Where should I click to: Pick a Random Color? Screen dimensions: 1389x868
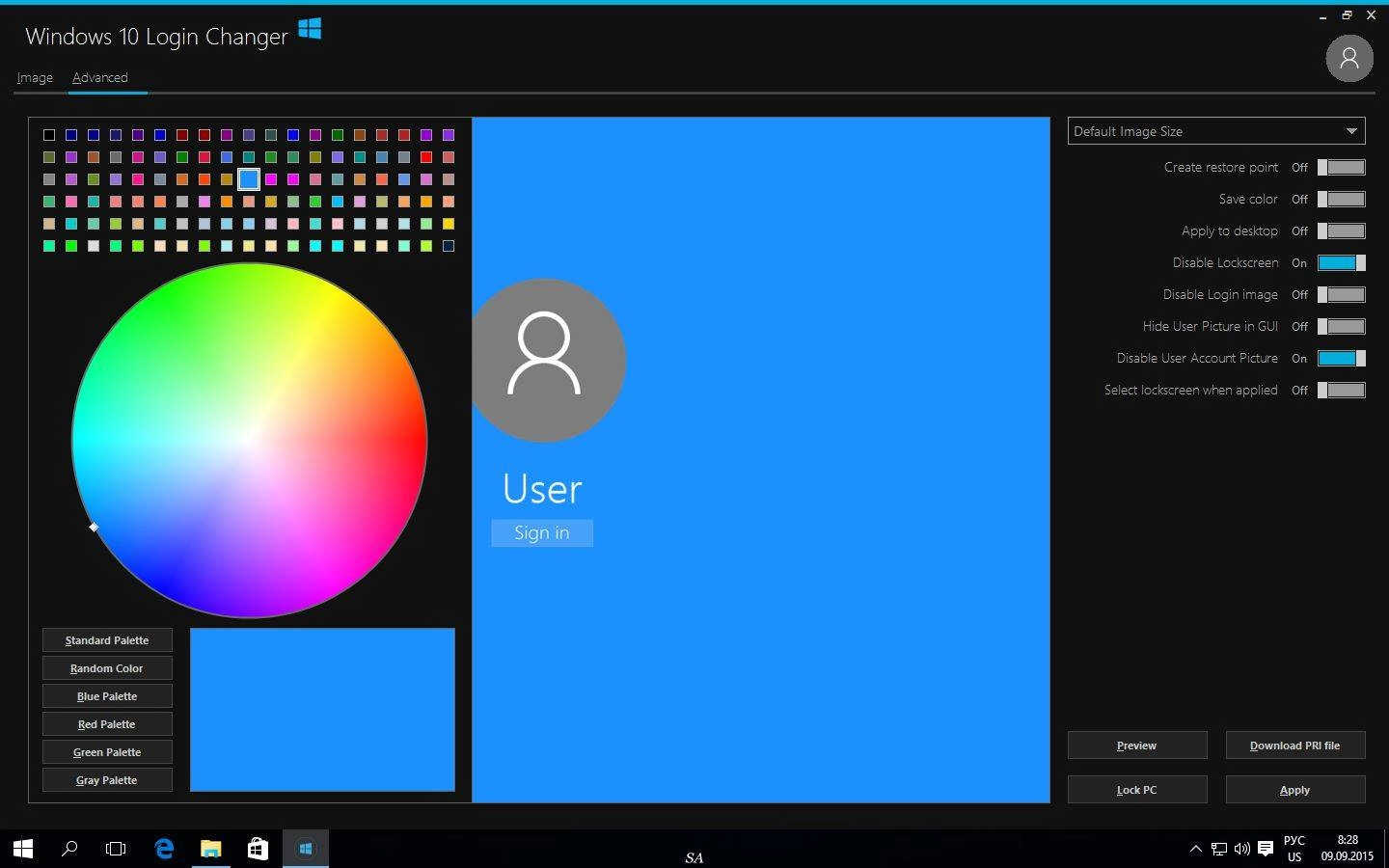(x=107, y=668)
